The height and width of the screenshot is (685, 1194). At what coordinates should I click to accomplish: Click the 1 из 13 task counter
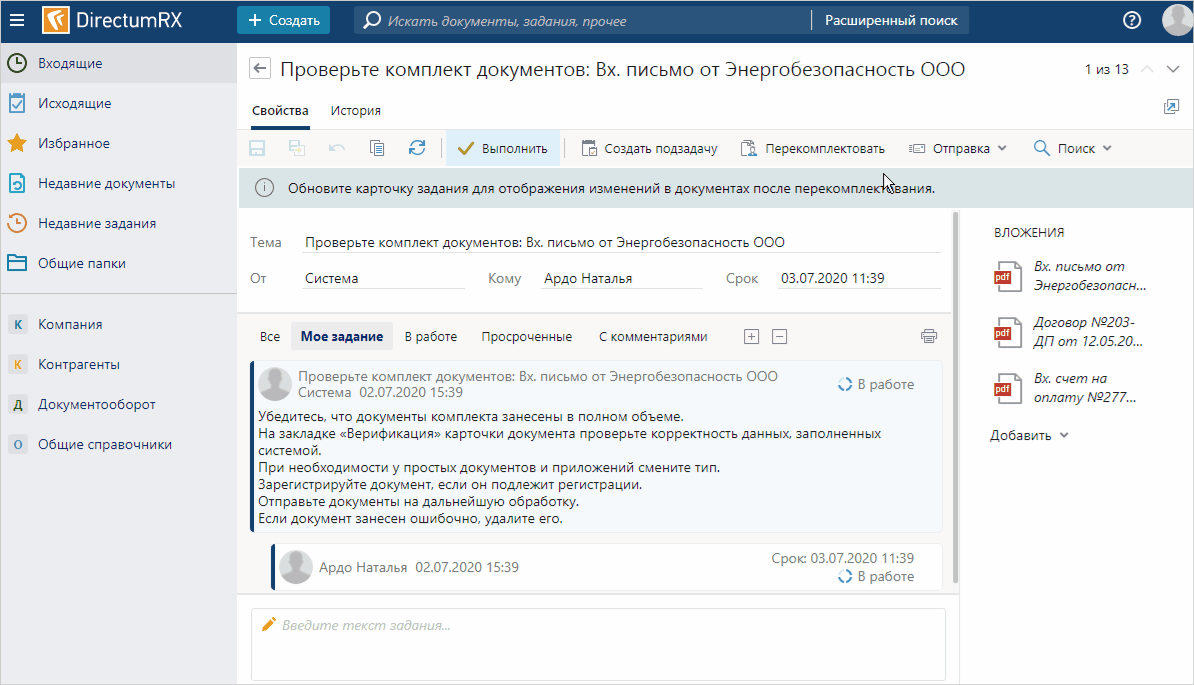tap(1106, 69)
